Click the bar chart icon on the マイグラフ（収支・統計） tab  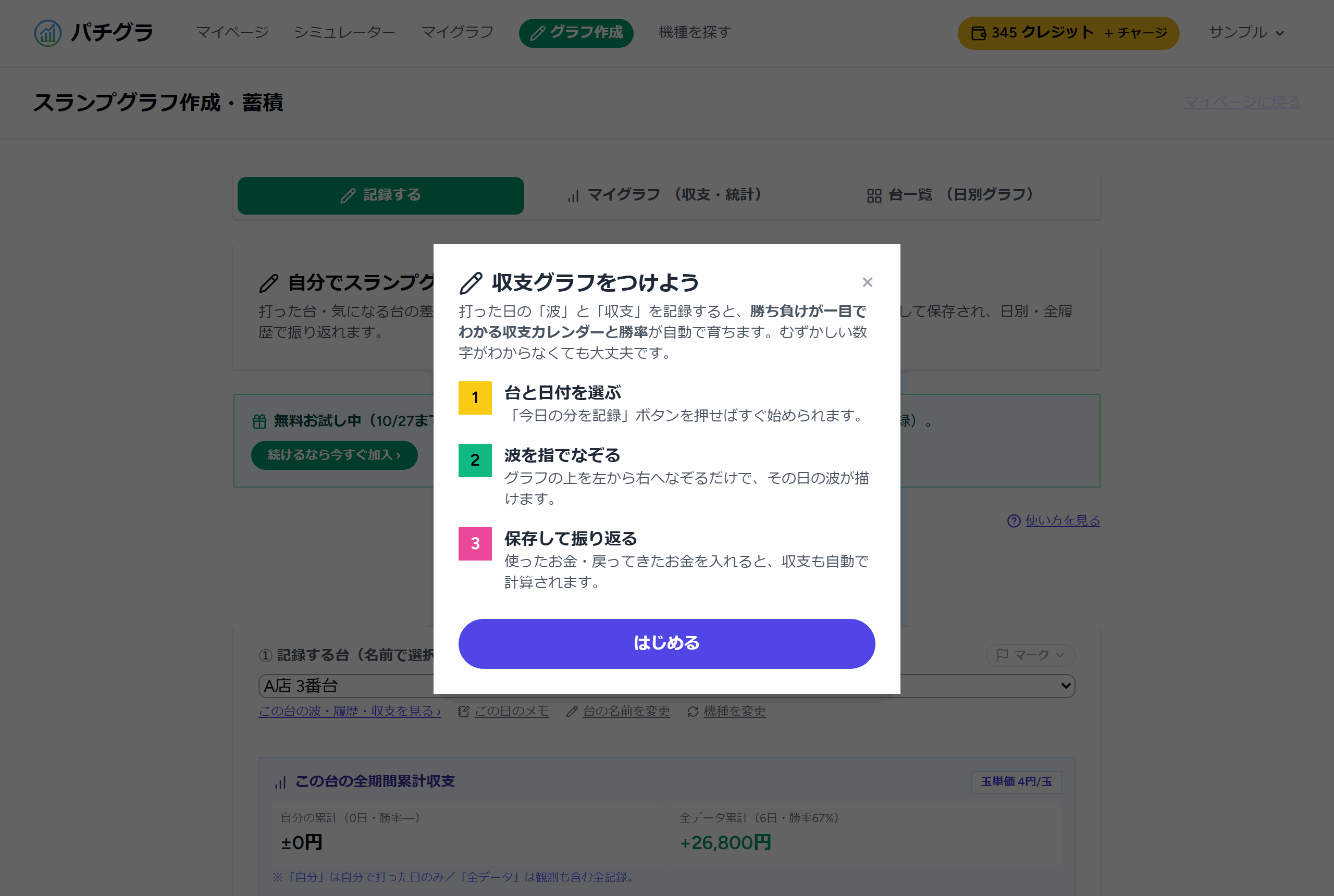pos(573,196)
